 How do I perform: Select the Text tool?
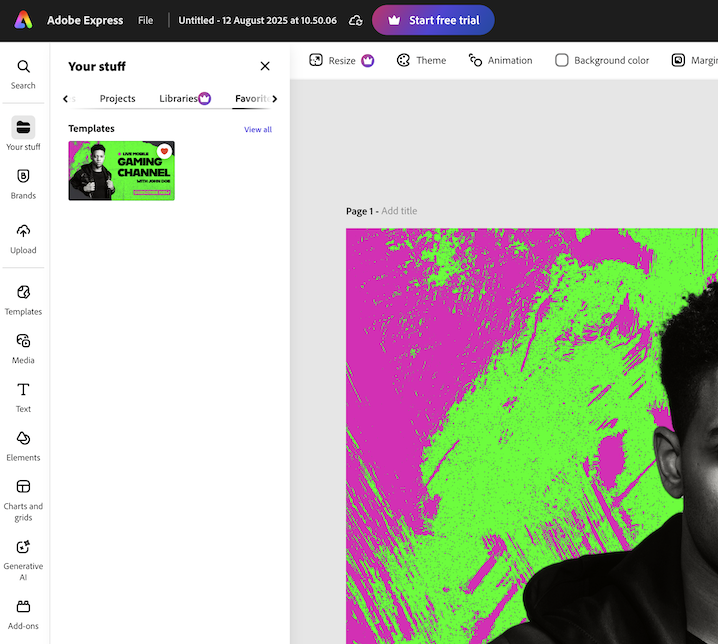click(x=23, y=398)
